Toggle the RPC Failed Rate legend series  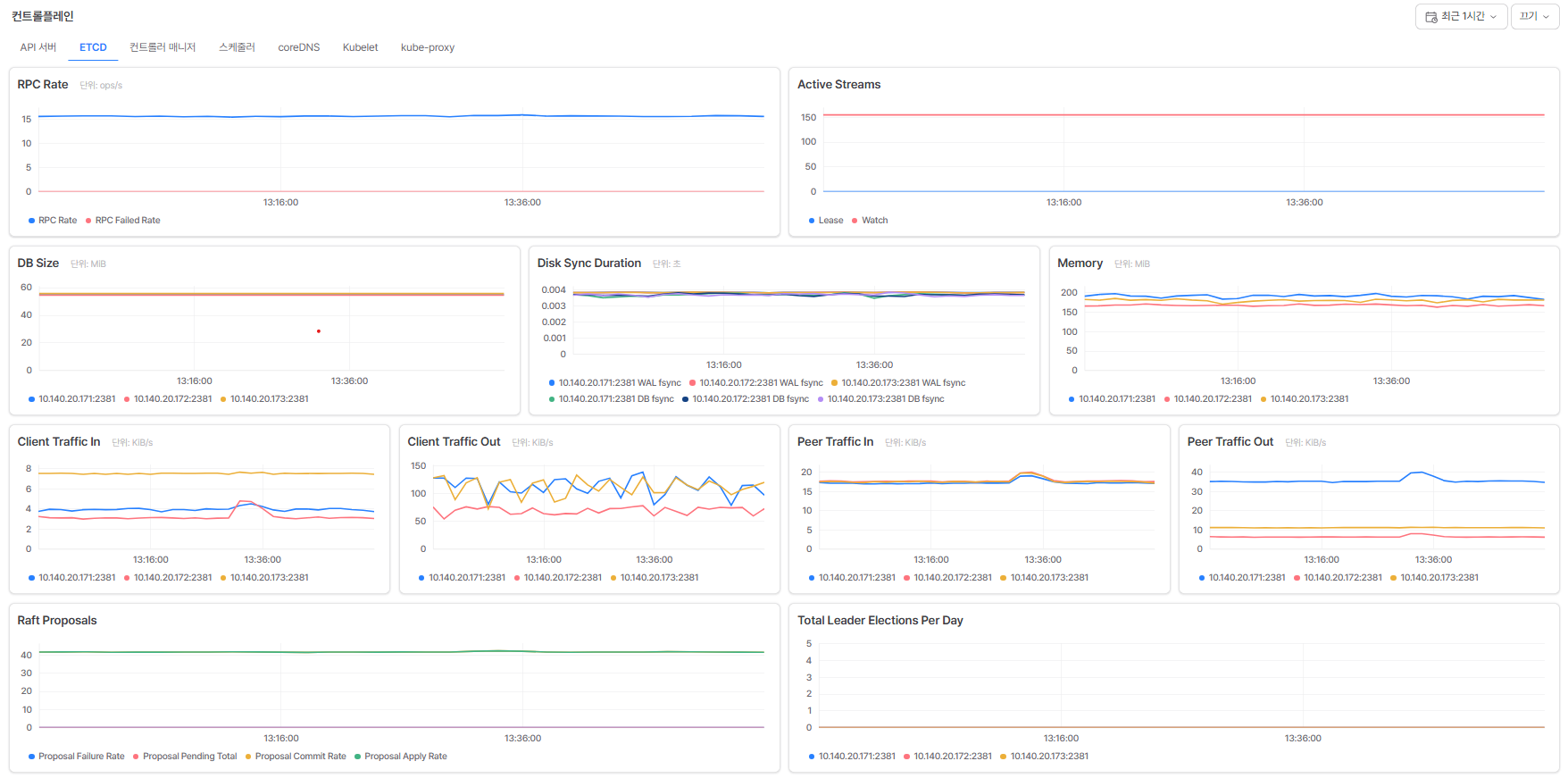(123, 221)
